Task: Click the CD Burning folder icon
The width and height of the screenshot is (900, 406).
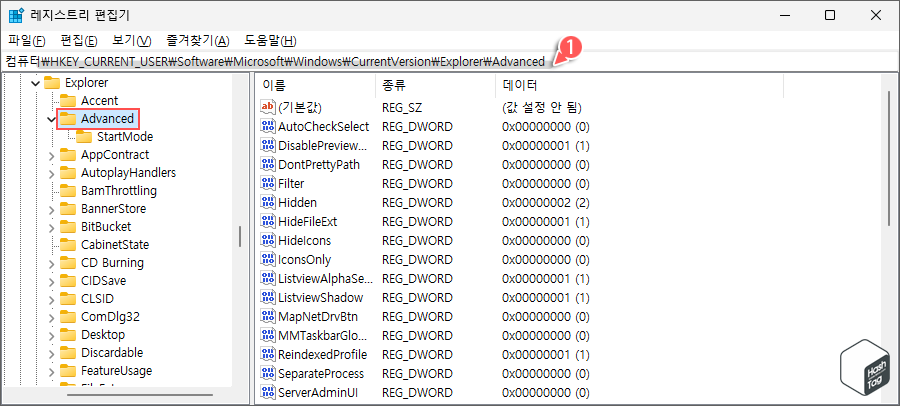Action: coord(68,262)
